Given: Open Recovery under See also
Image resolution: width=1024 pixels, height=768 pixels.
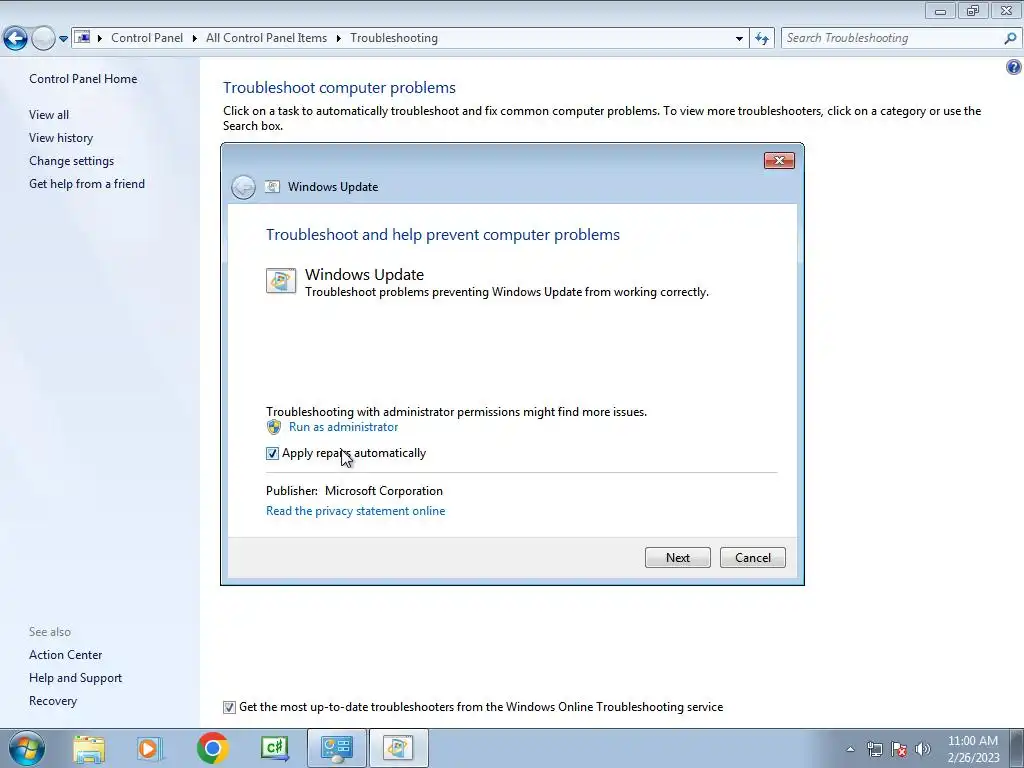Looking at the screenshot, I should coord(53,701).
